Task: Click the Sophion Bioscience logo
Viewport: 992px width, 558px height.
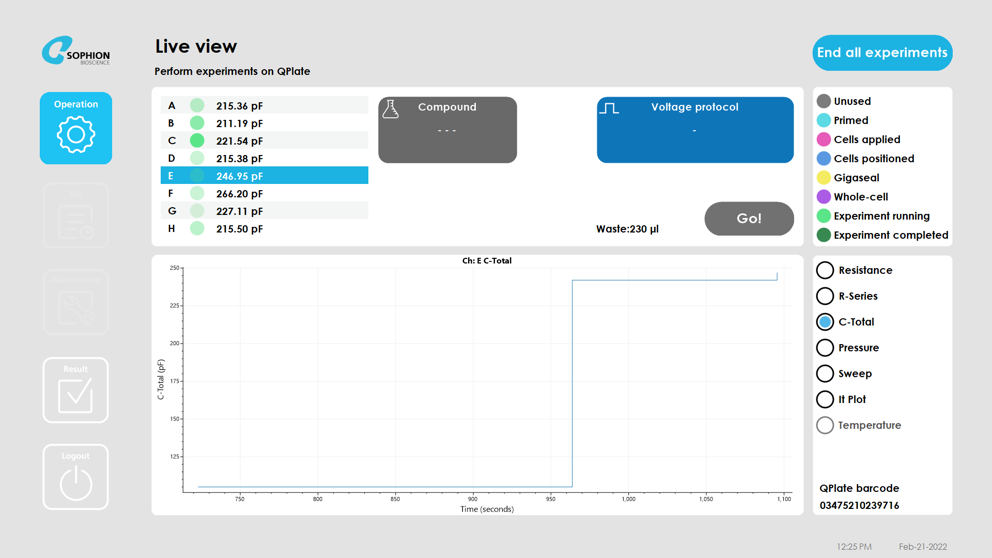Action: click(x=76, y=51)
